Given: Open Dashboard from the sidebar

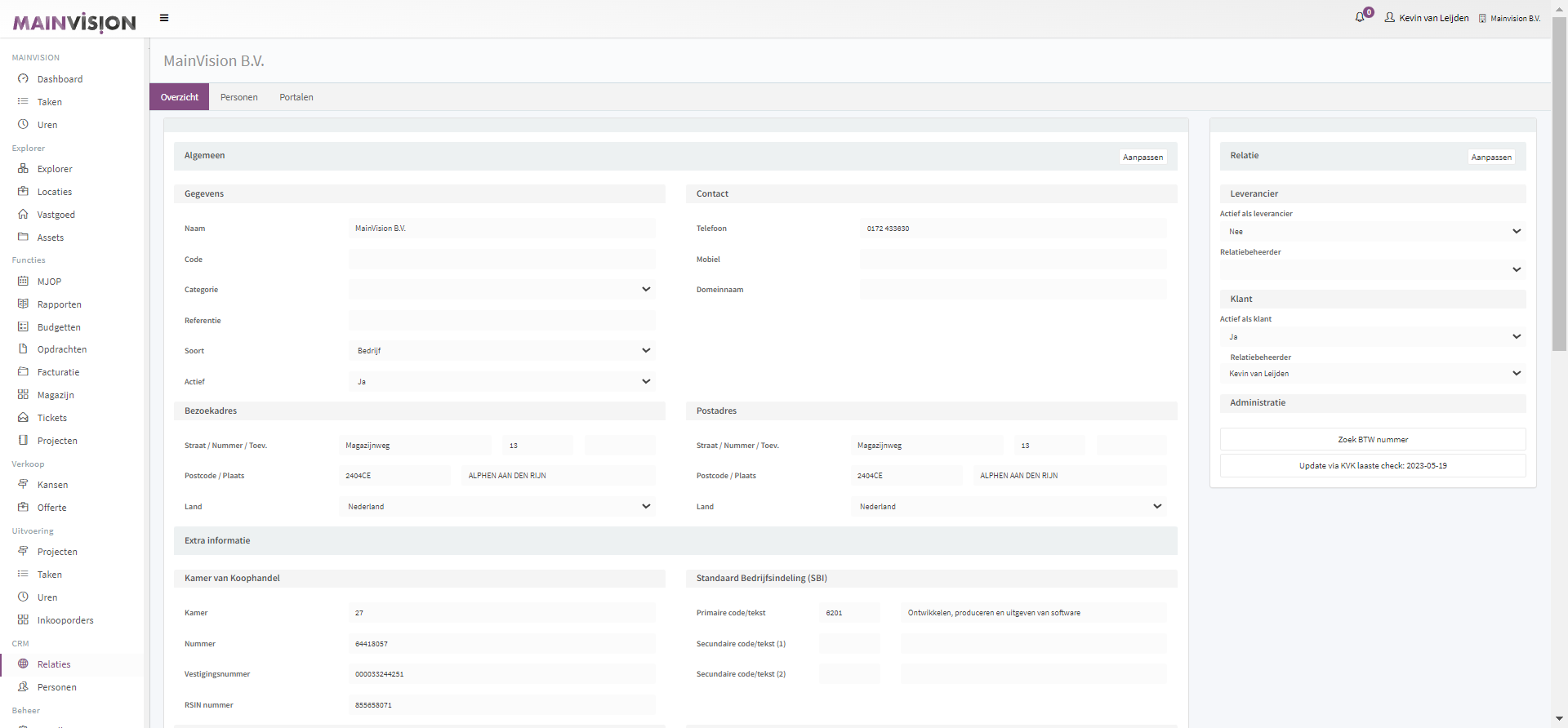Looking at the screenshot, I should click(x=60, y=79).
